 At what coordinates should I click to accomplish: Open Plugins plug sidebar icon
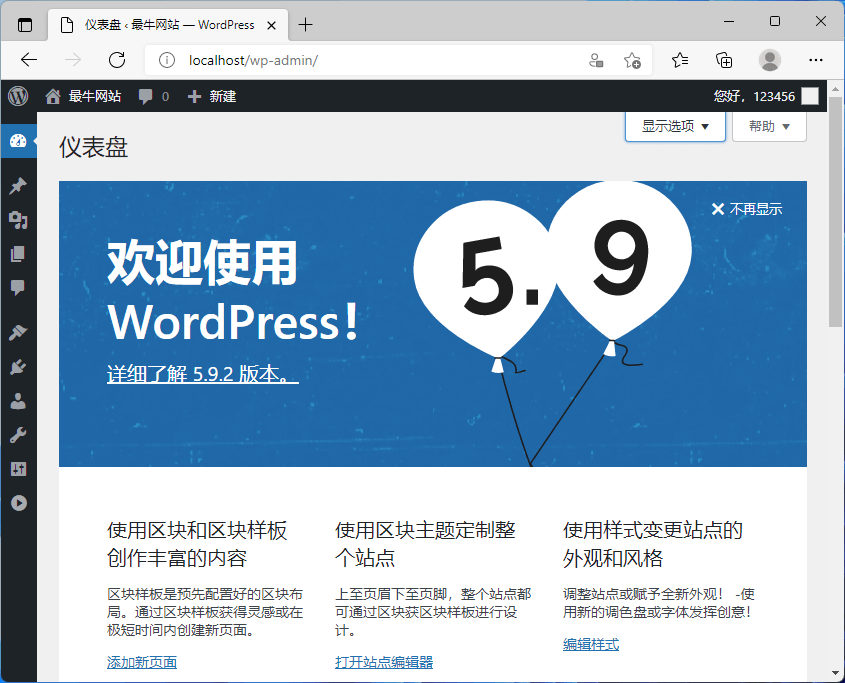18,367
